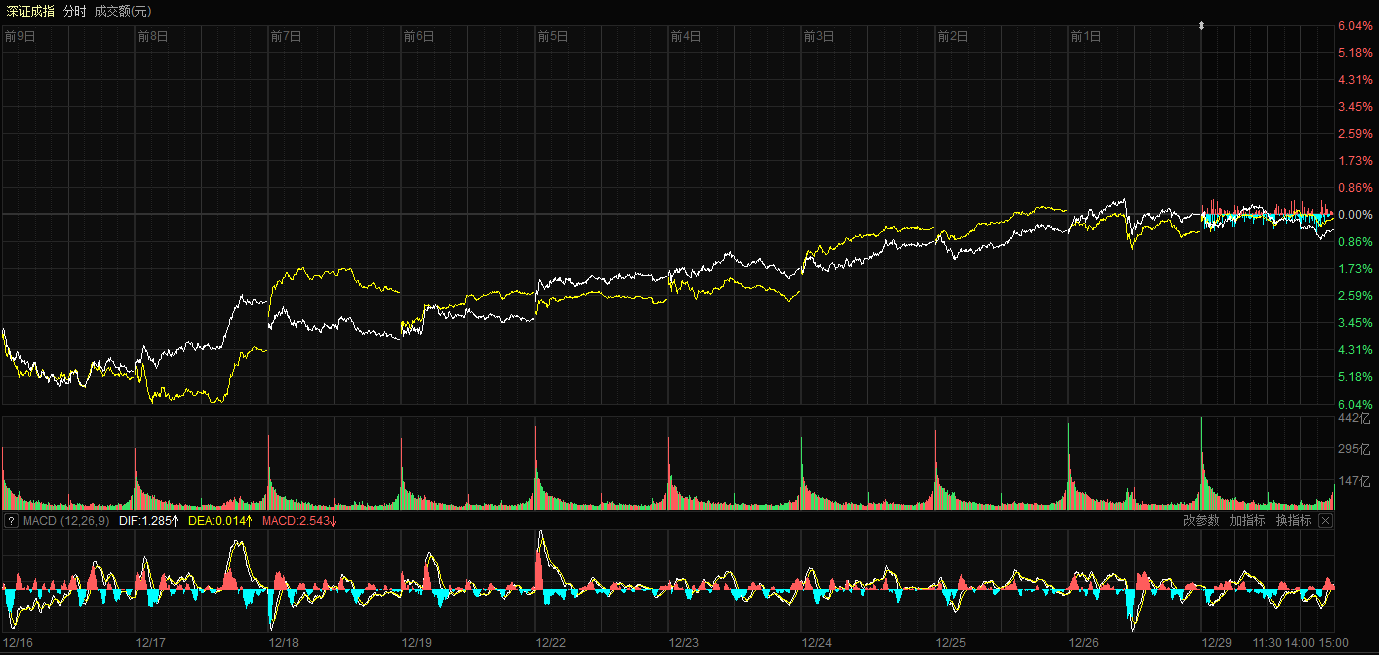Click 换指标 to switch indicator
Screen dimensions: 1379x655
pyautogui.click(x=1293, y=521)
